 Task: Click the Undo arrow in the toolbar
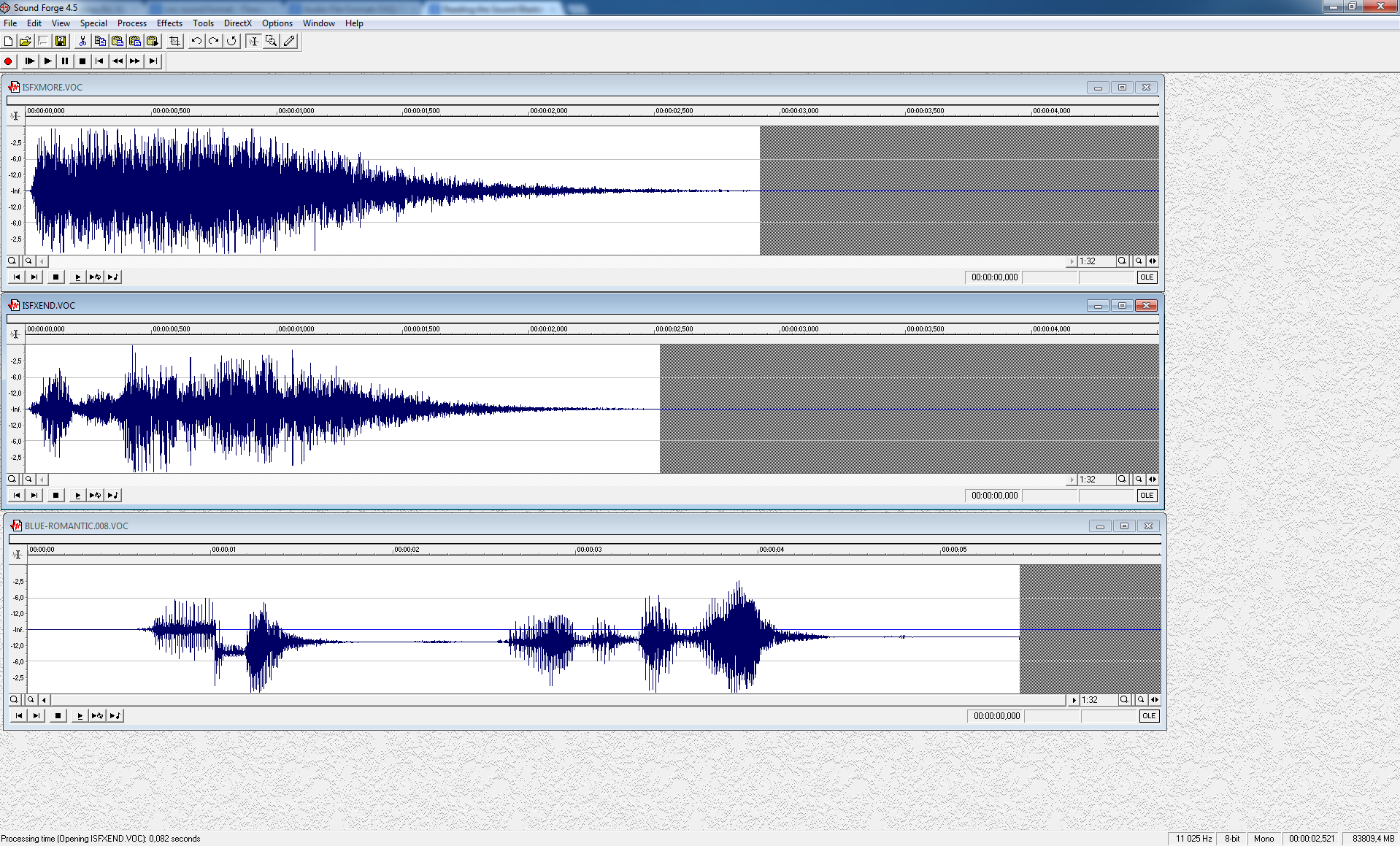pyautogui.click(x=196, y=42)
